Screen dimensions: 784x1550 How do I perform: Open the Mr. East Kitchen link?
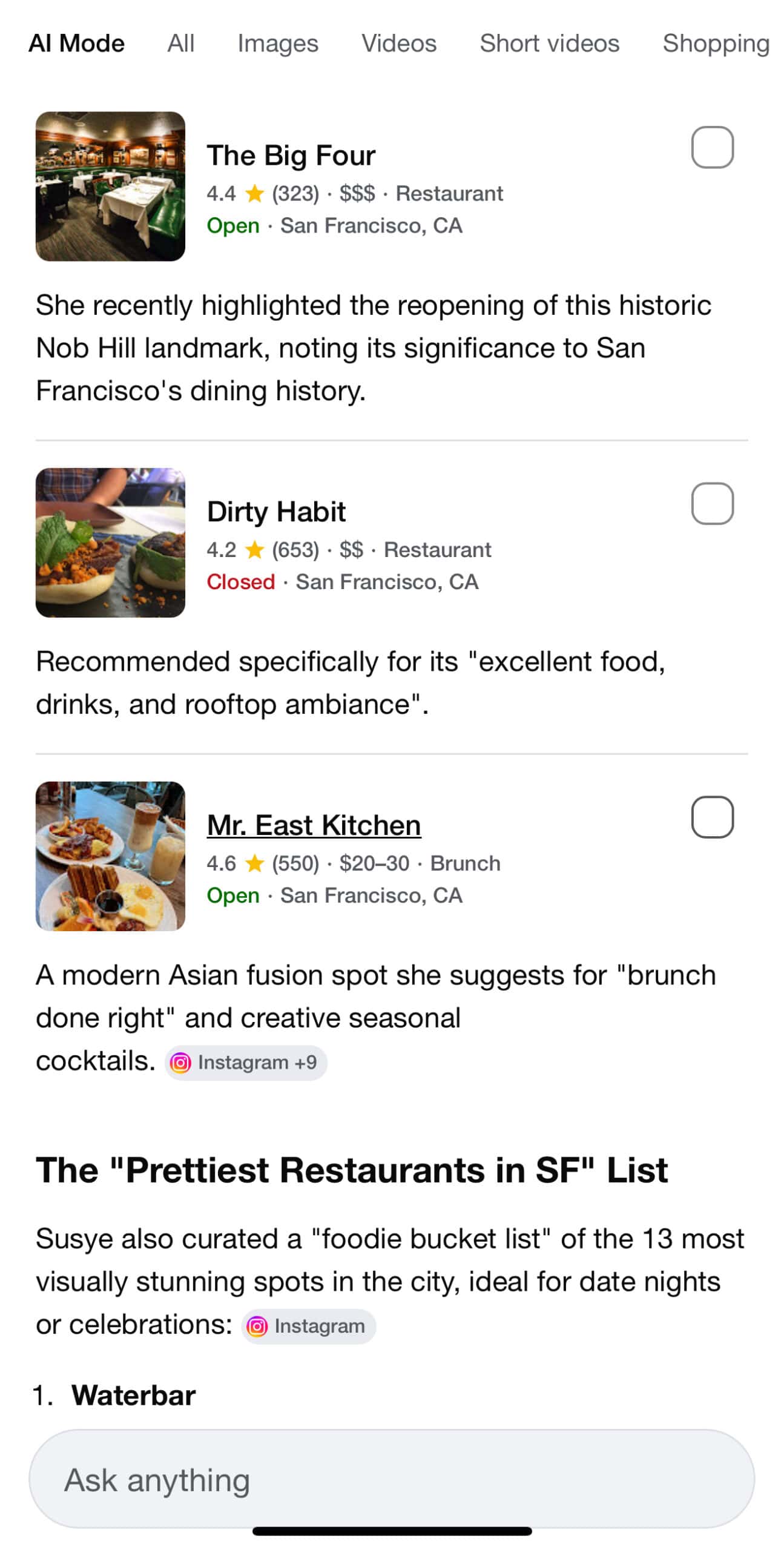(x=314, y=825)
